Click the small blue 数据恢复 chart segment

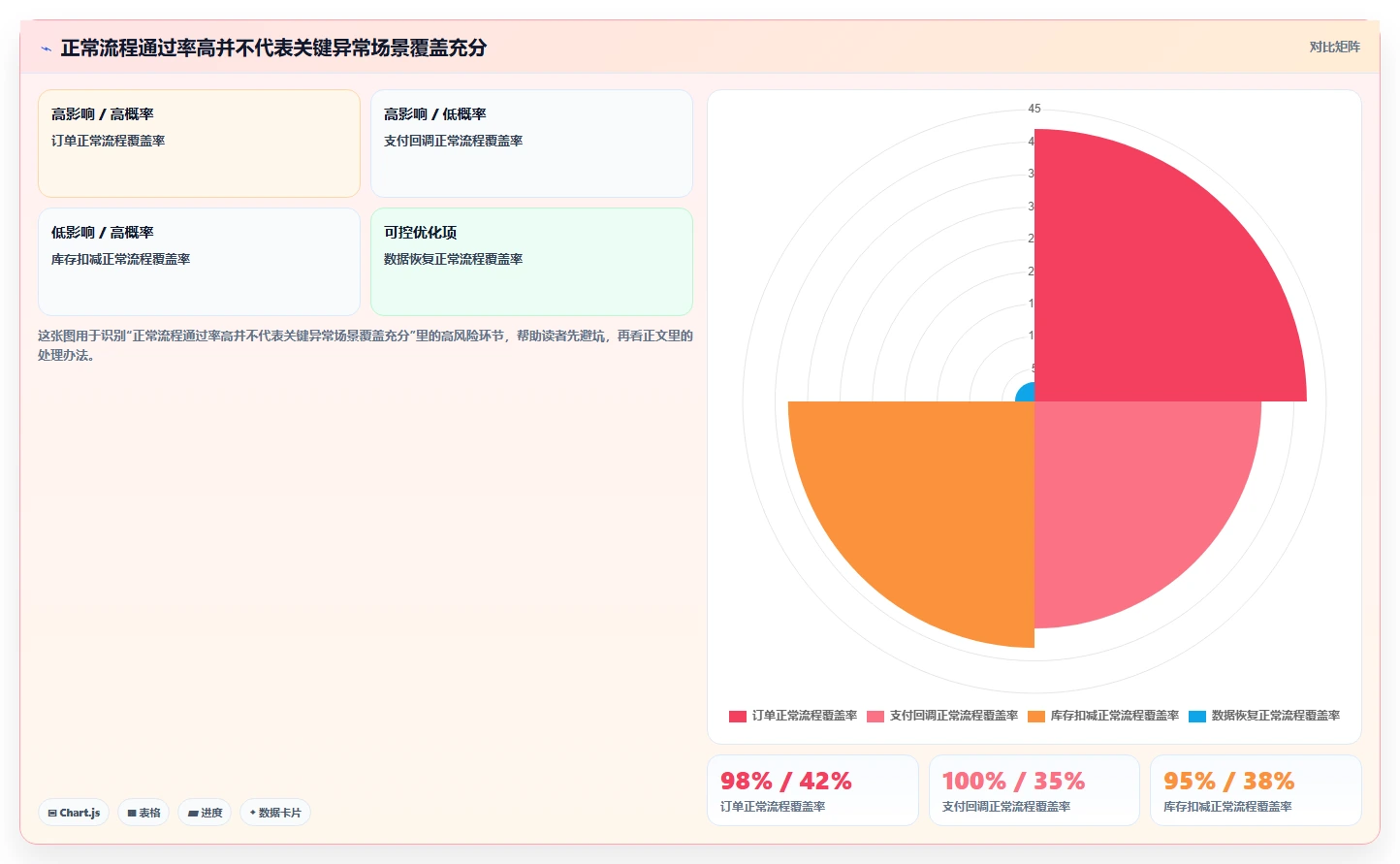(x=1027, y=394)
